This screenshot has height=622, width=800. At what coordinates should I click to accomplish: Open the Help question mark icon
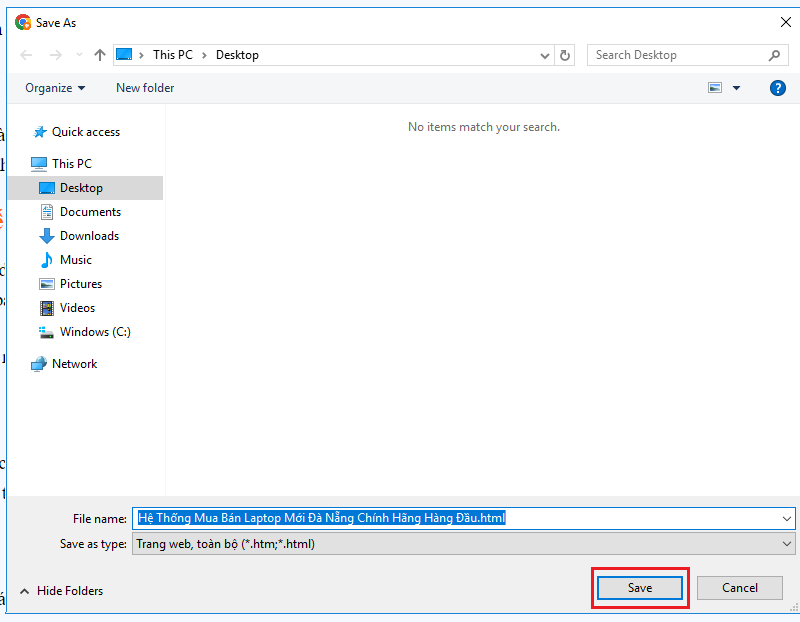tap(777, 88)
